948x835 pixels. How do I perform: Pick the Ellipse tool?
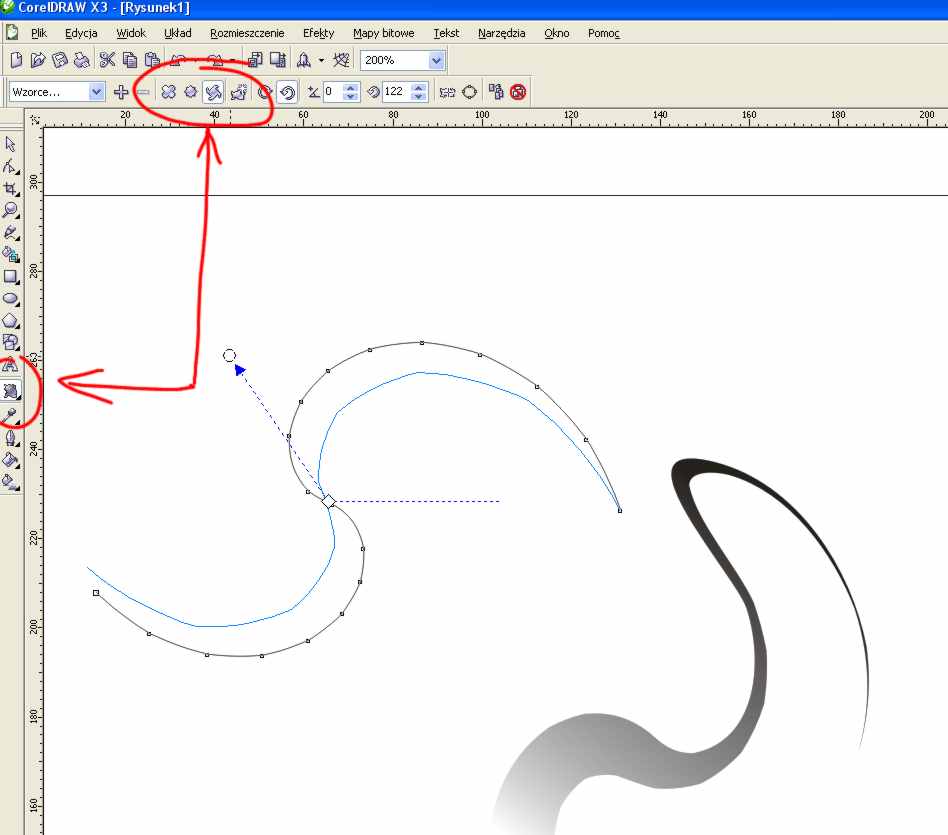(x=11, y=299)
